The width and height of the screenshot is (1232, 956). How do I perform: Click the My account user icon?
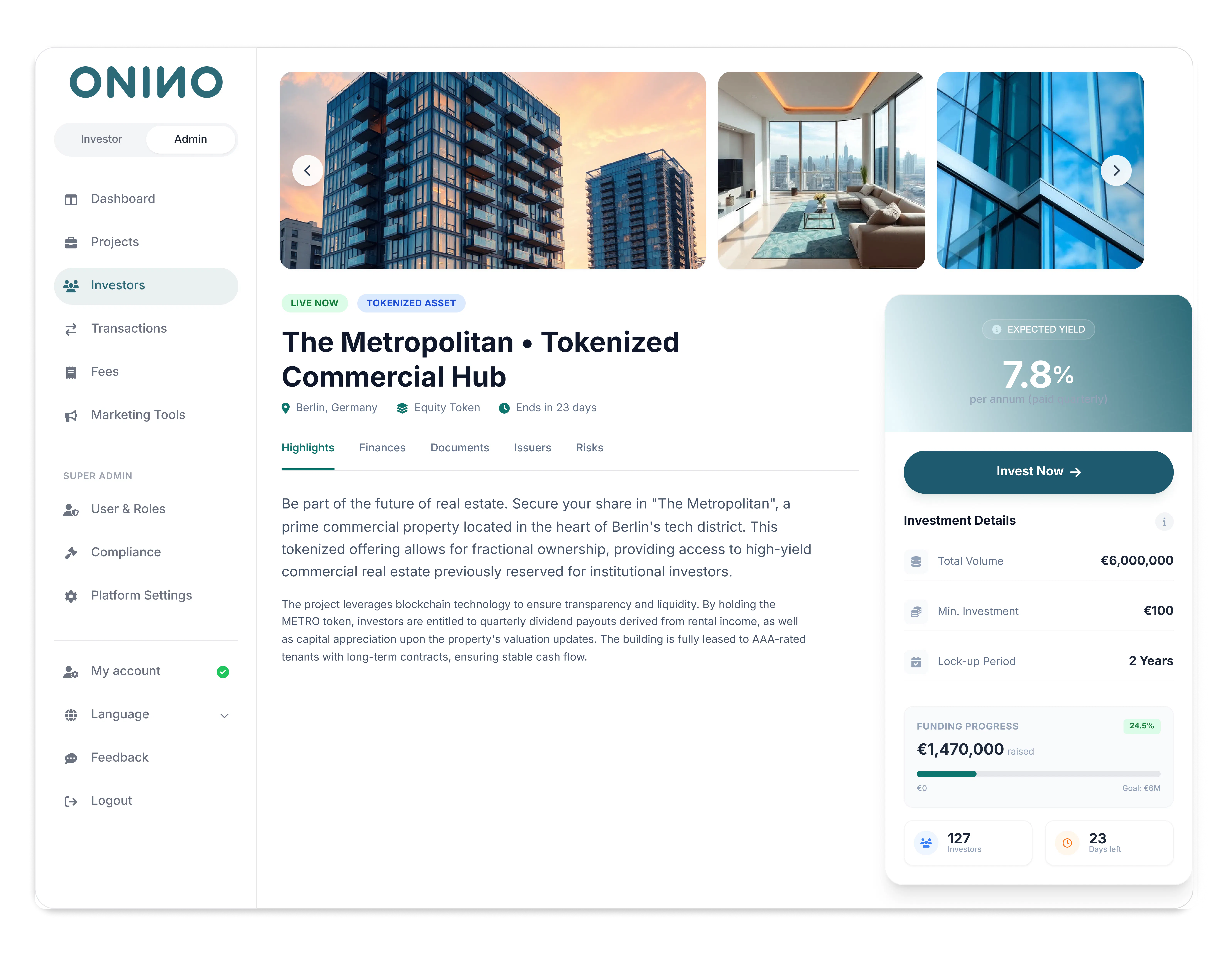(x=71, y=672)
